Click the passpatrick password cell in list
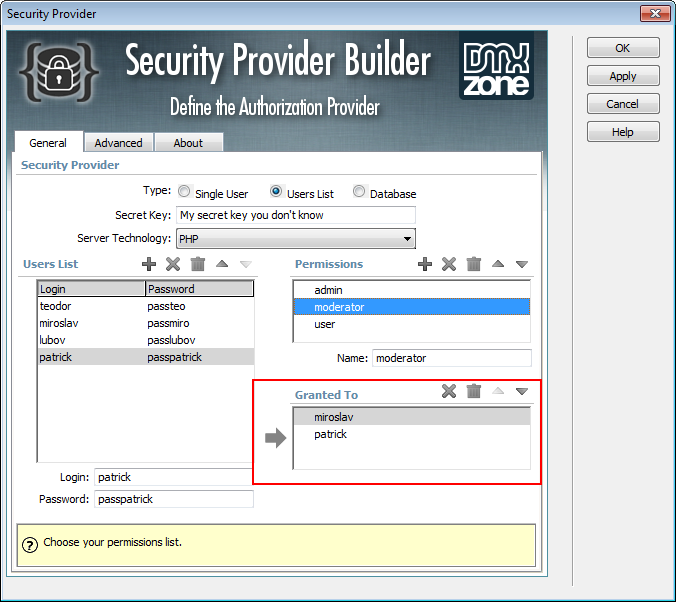Viewport: 676px width, 602px height. click(175, 357)
